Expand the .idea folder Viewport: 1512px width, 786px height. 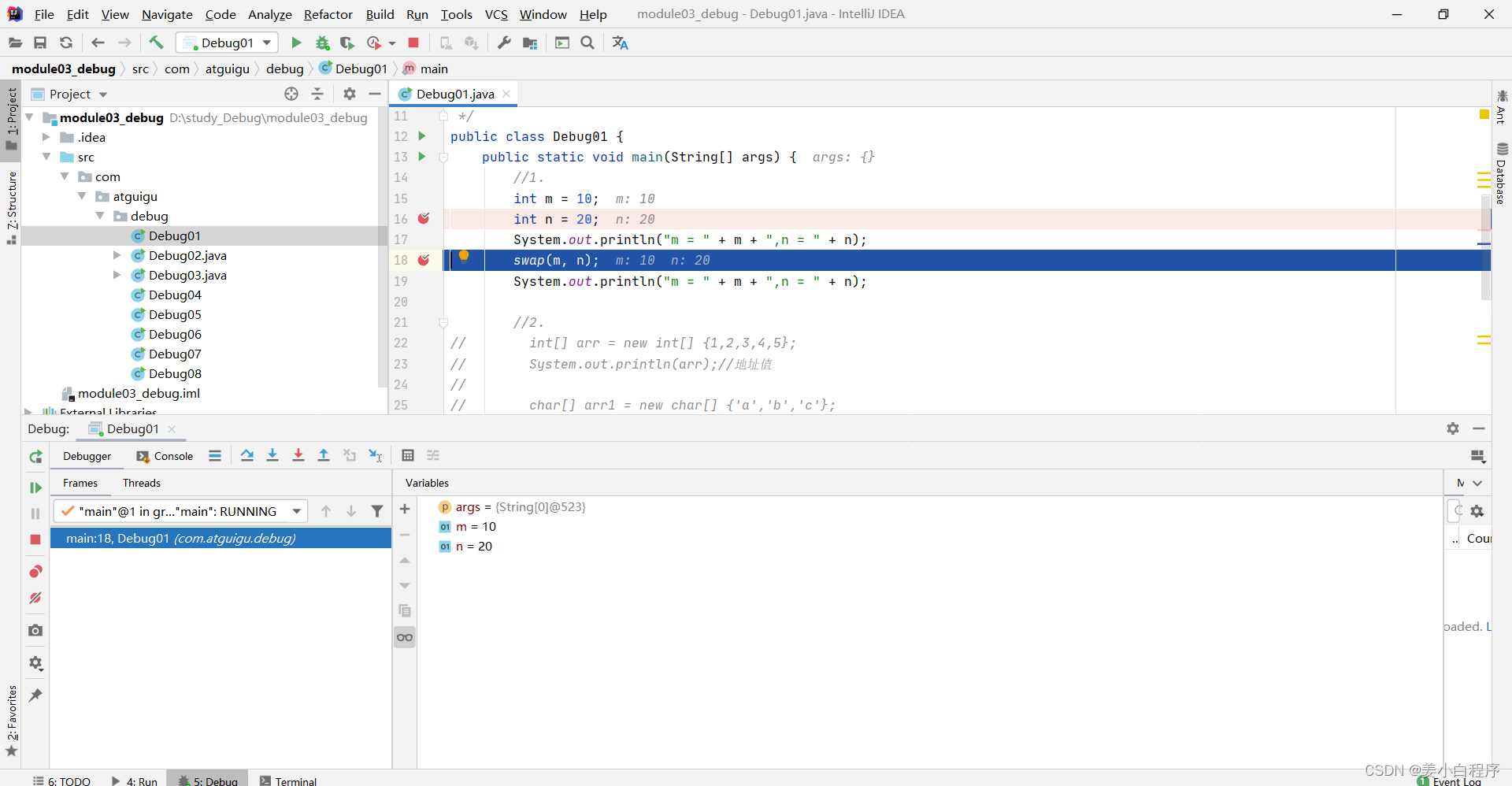(46, 137)
